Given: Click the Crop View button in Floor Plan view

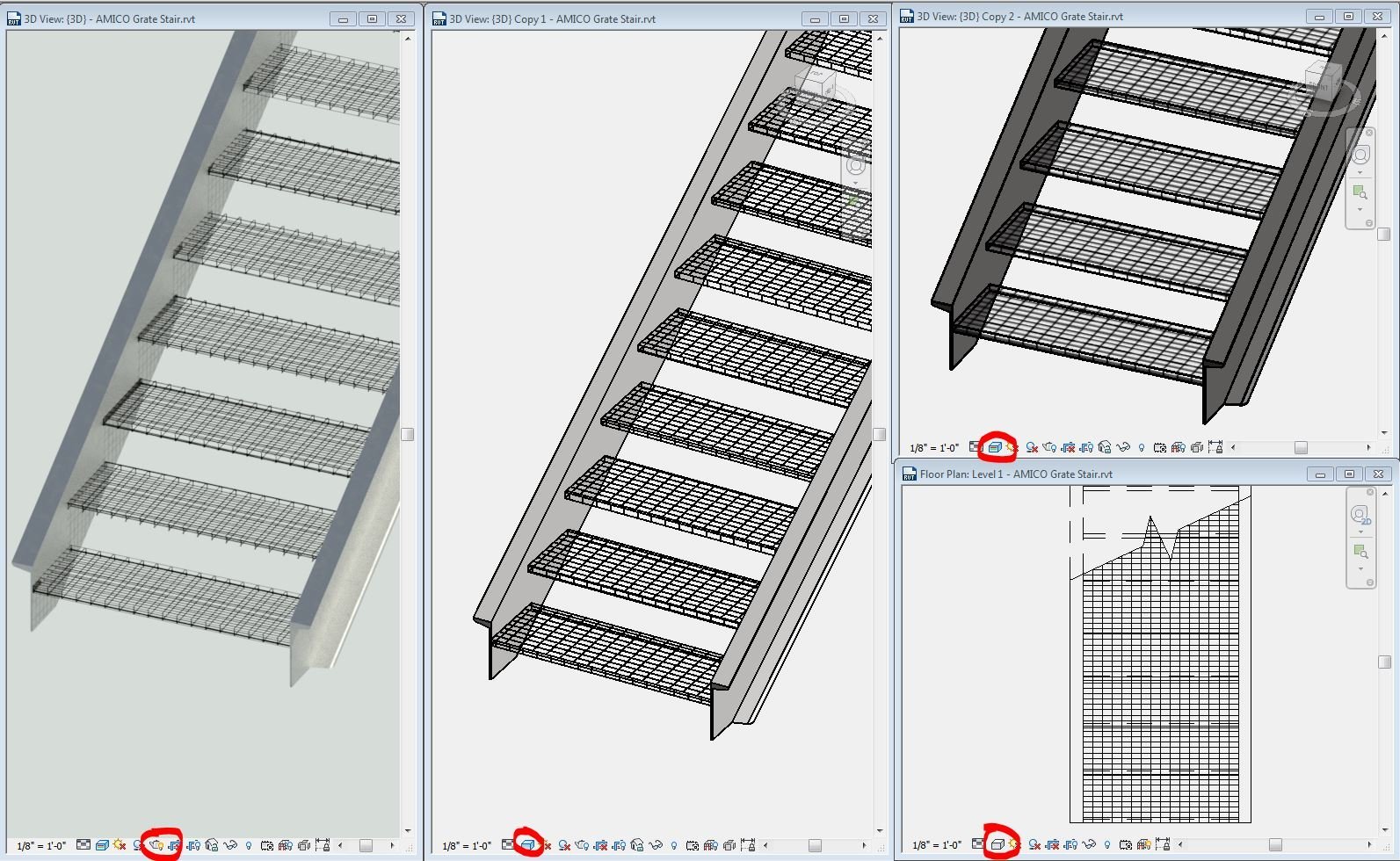Looking at the screenshot, I should pyautogui.click(x=1052, y=845).
